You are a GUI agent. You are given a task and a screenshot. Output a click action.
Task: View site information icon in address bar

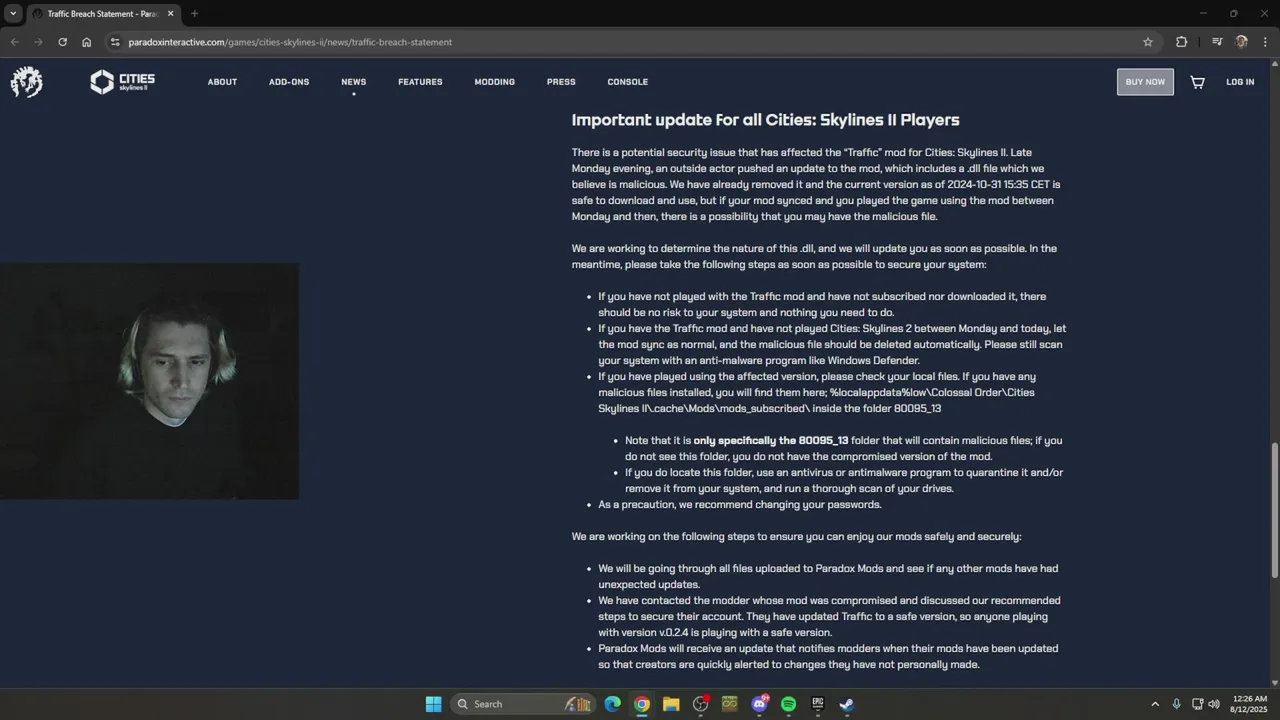(x=115, y=42)
